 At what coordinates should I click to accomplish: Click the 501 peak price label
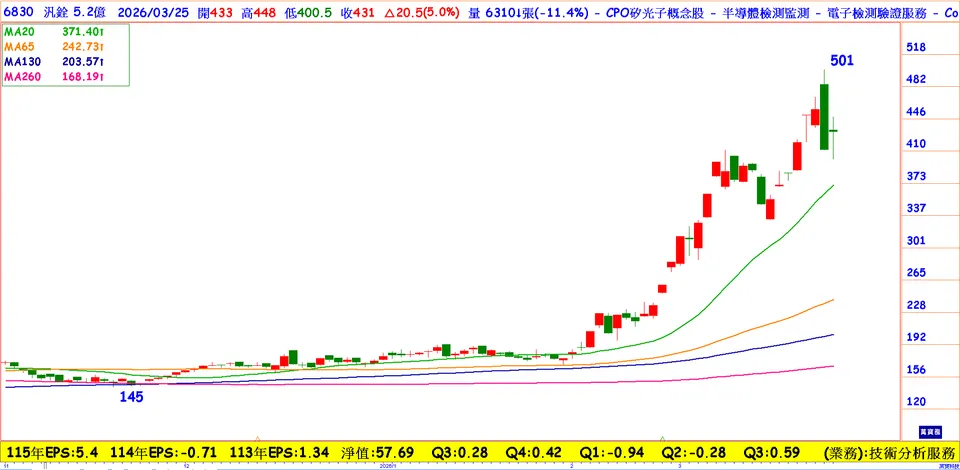point(841,60)
